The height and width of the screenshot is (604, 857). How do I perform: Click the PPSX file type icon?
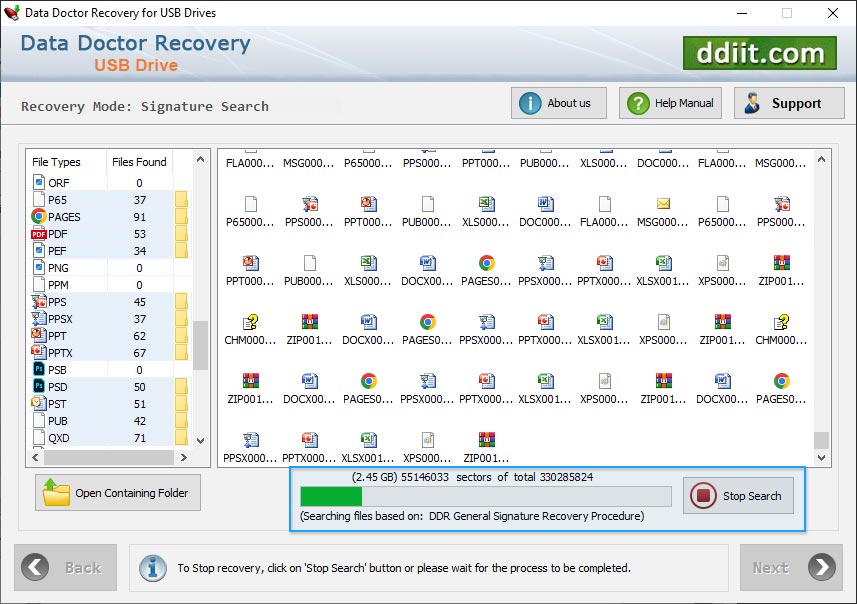[39, 319]
